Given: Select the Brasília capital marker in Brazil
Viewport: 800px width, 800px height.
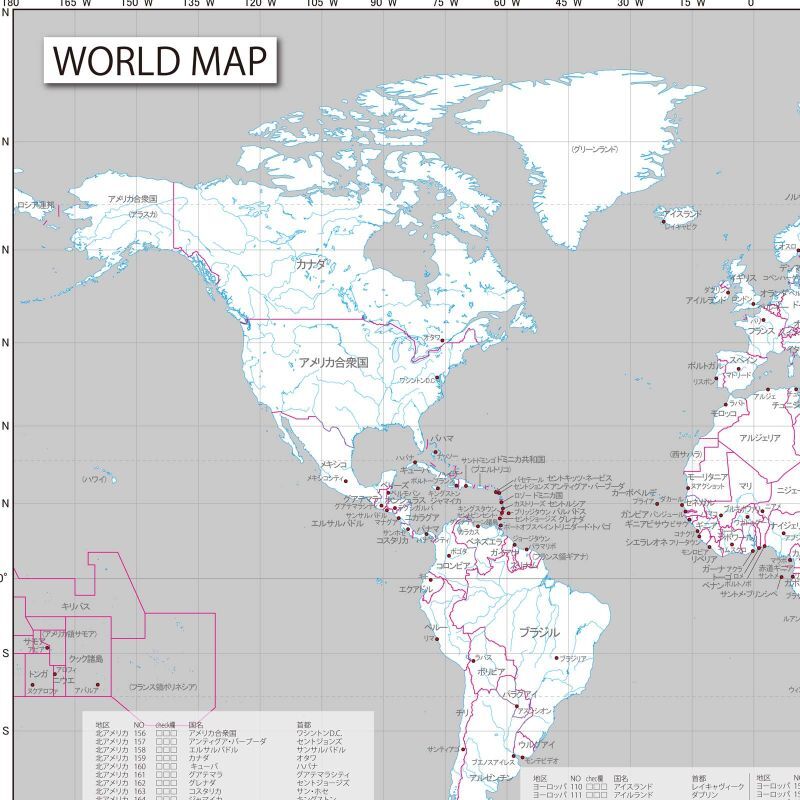Looking at the screenshot, I should [557, 658].
